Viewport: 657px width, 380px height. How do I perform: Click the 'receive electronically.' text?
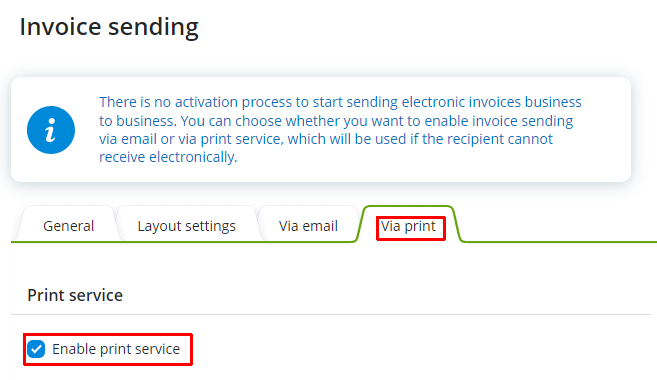[x=168, y=157]
